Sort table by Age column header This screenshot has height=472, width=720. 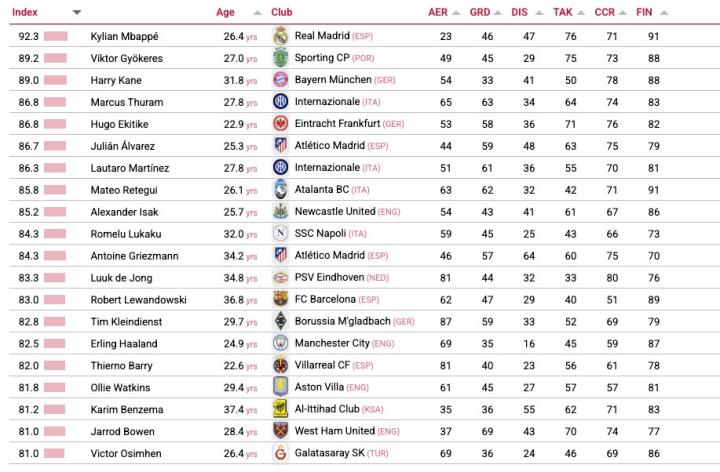coord(225,13)
